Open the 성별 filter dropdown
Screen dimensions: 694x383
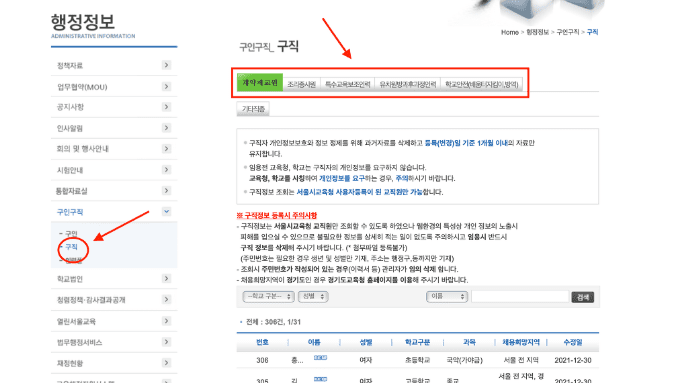pos(313,296)
